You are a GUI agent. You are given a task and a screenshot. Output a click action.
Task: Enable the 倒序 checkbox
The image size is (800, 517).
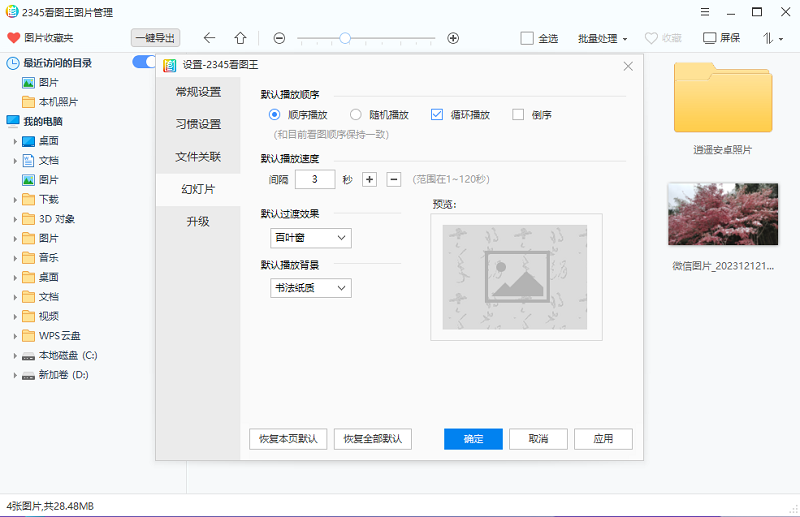(x=518, y=115)
